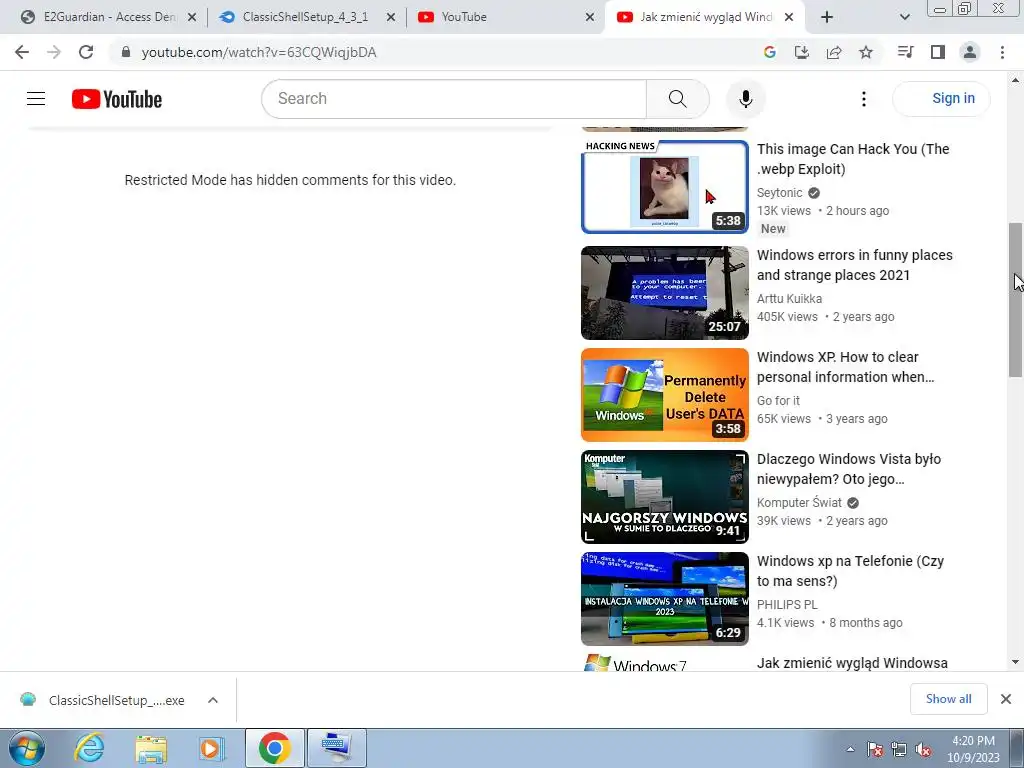The height and width of the screenshot is (768, 1024).
Task: Go back with browser back arrow
Action: 22,52
